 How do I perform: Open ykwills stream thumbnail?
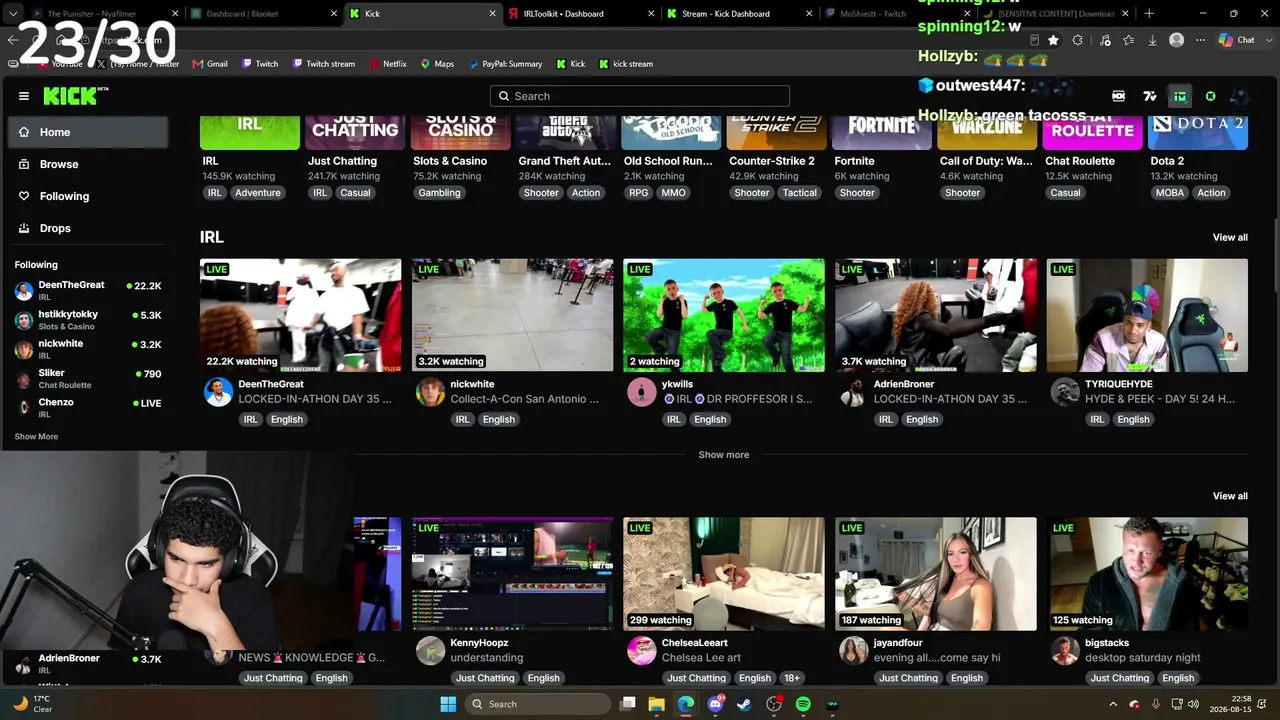pyautogui.click(x=724, y=315)
